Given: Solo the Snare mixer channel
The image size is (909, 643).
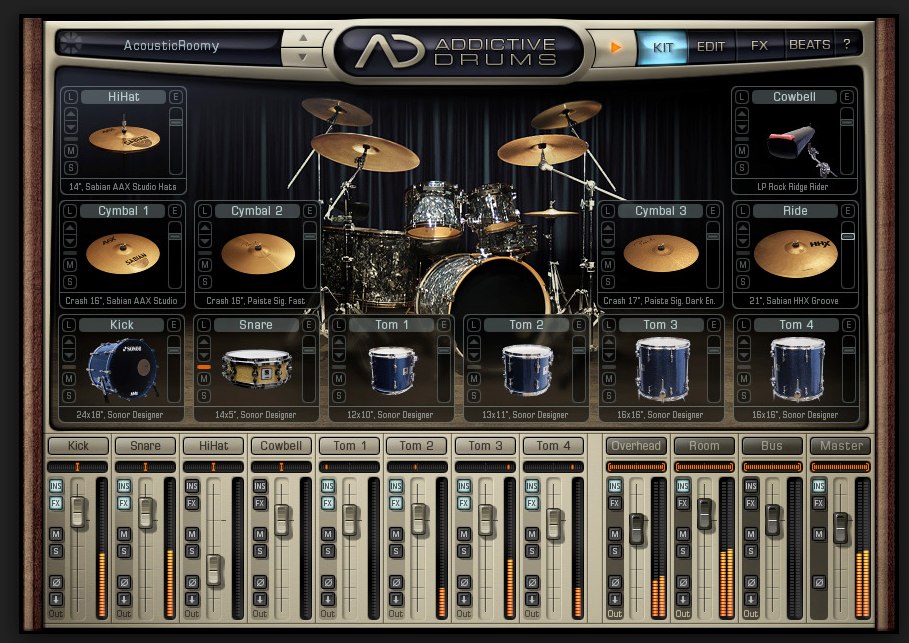Looking at the screenshot, I should click(x=124, y=551).
